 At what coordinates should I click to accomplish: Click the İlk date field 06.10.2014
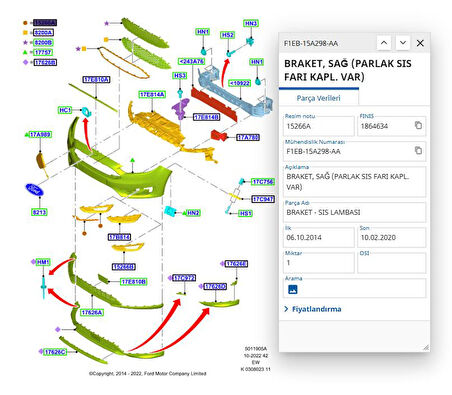click(x=319, y=237)
